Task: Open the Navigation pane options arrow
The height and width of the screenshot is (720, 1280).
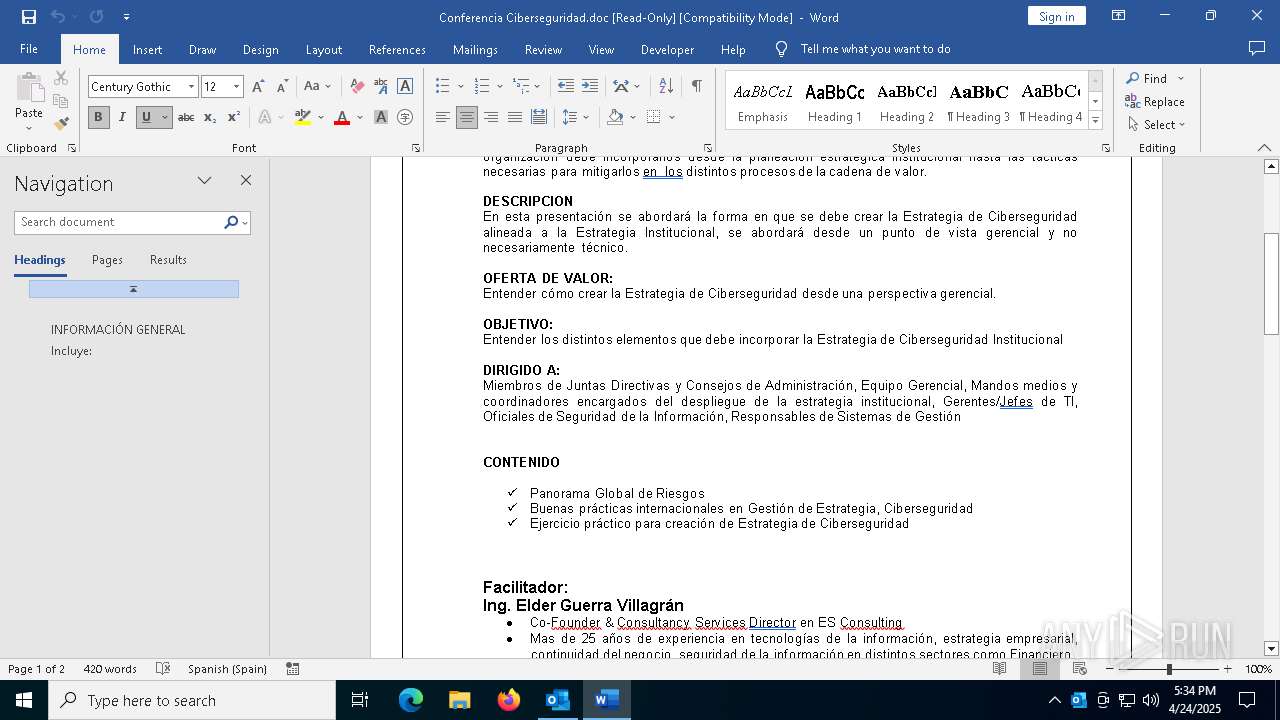Action: coord(205,181)
